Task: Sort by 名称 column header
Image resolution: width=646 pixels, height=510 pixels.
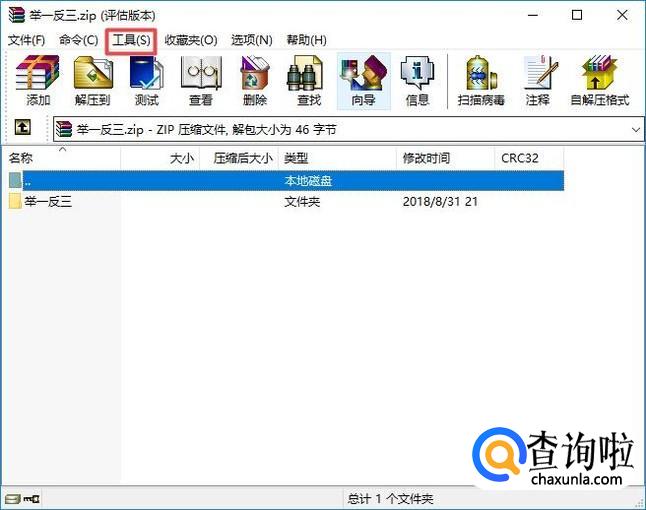Action: pyautogui.click(x=62, y=158)
